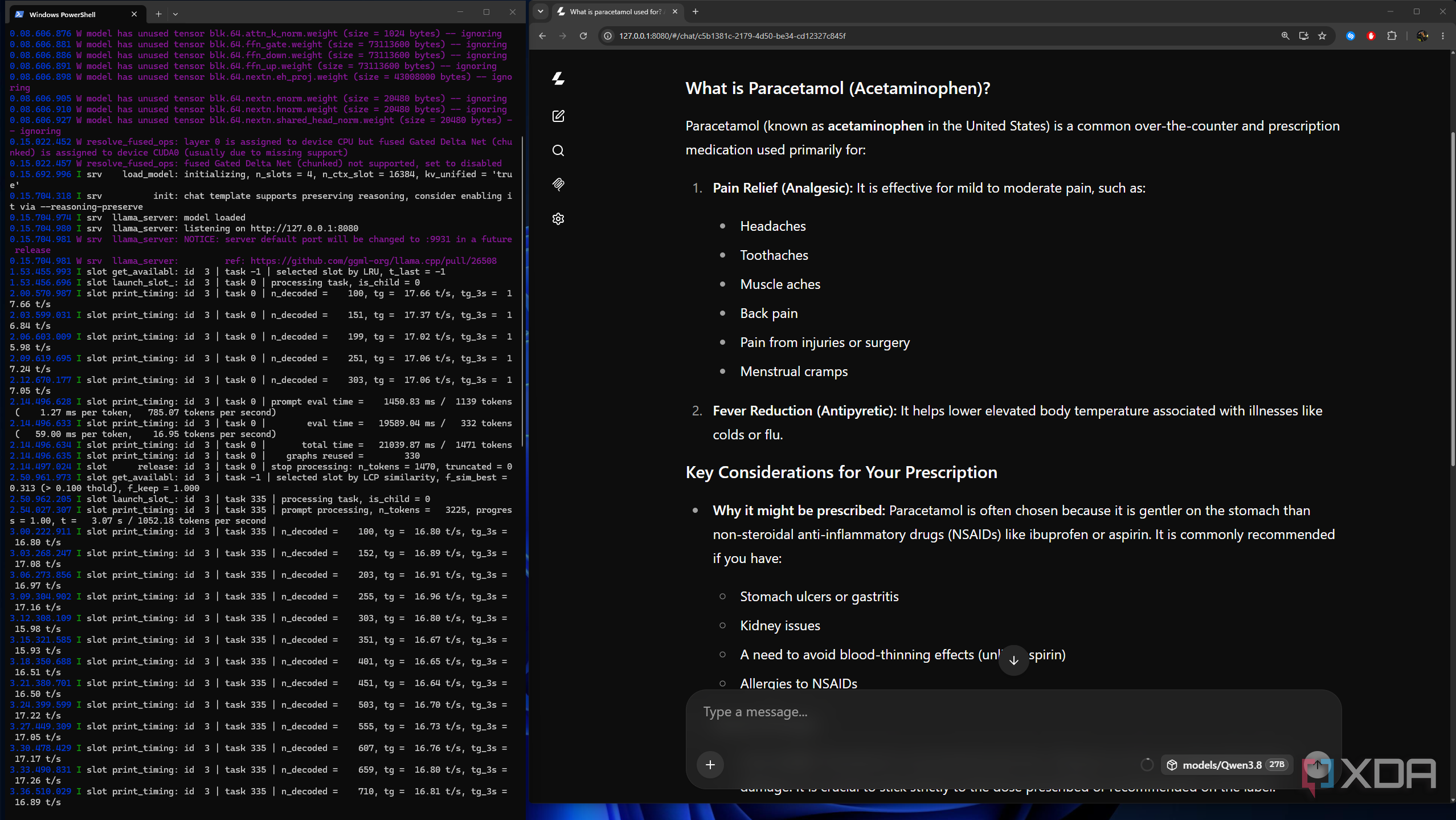Viewport: 1456px width, 820px height.
Task: Click the 'Menstrual cramps' bullet item
Action: click(x=794, y=372)
